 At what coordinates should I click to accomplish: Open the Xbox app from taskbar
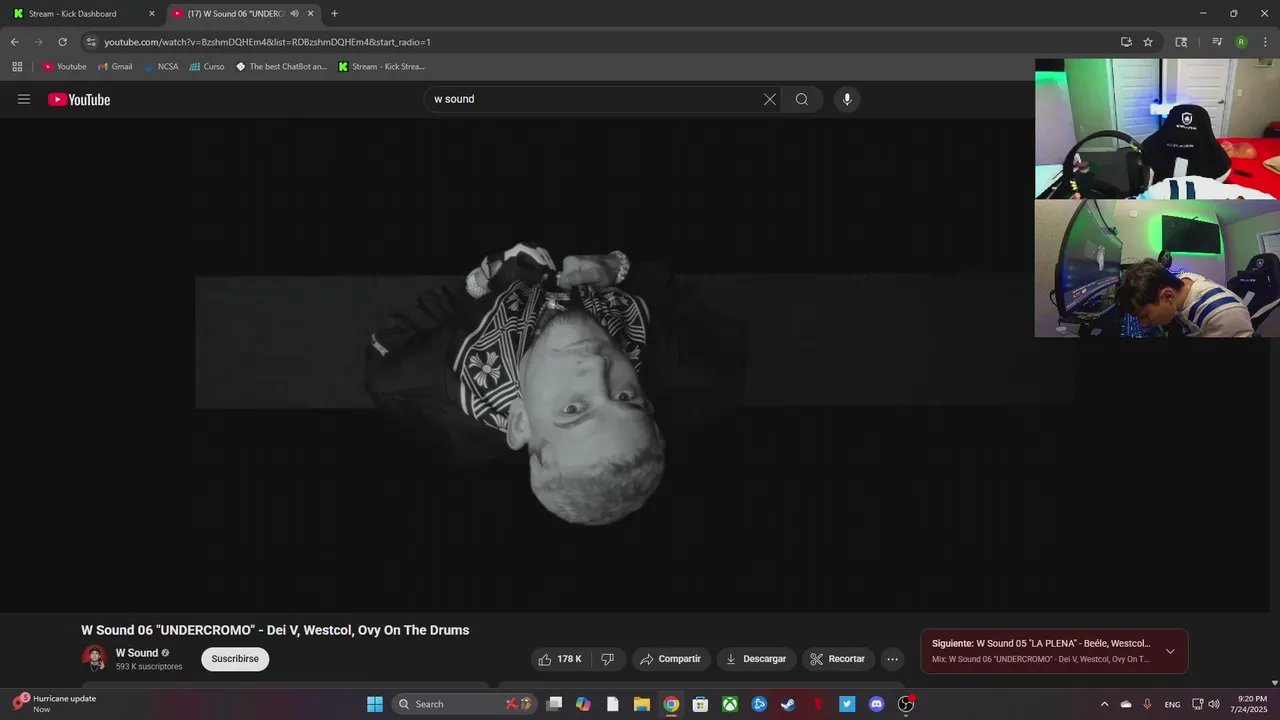tap(730, 704)
